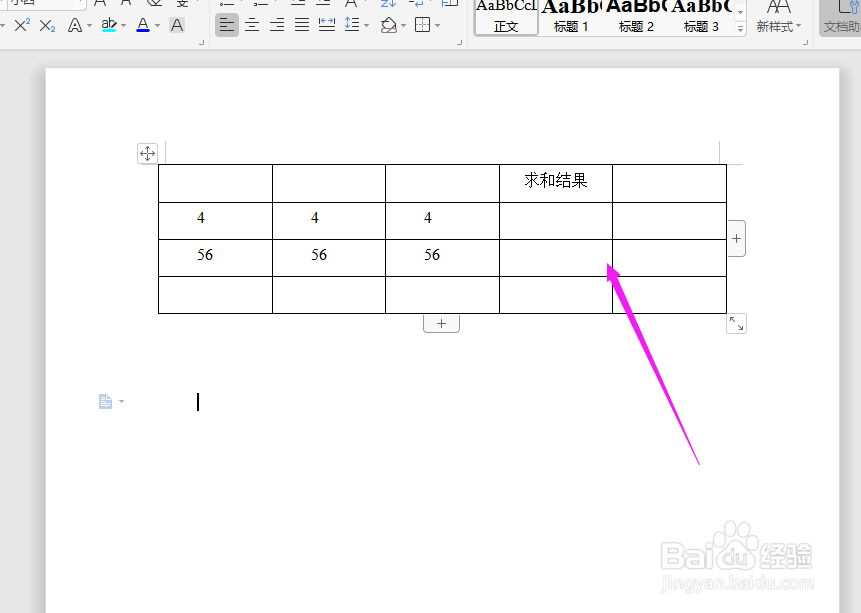Image resolution: width=861 pixels, height=613 pixels.
Task: Click the plus button below the table
Action: pos(441,322)
